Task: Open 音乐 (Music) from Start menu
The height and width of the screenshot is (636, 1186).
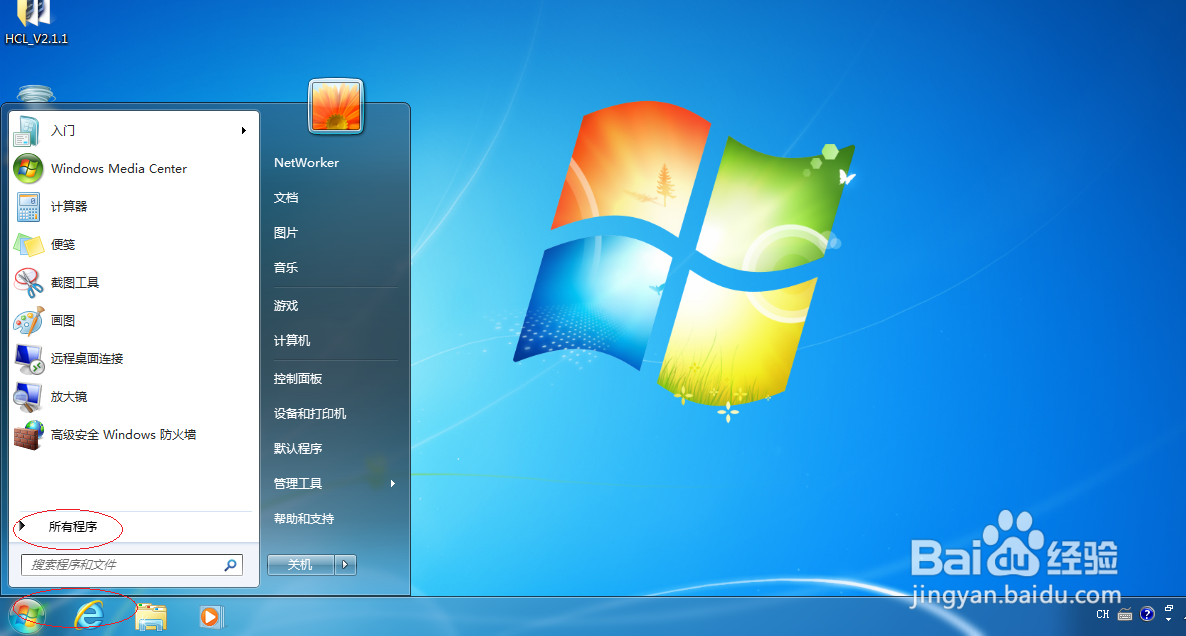Action: (x=286, y=268)
